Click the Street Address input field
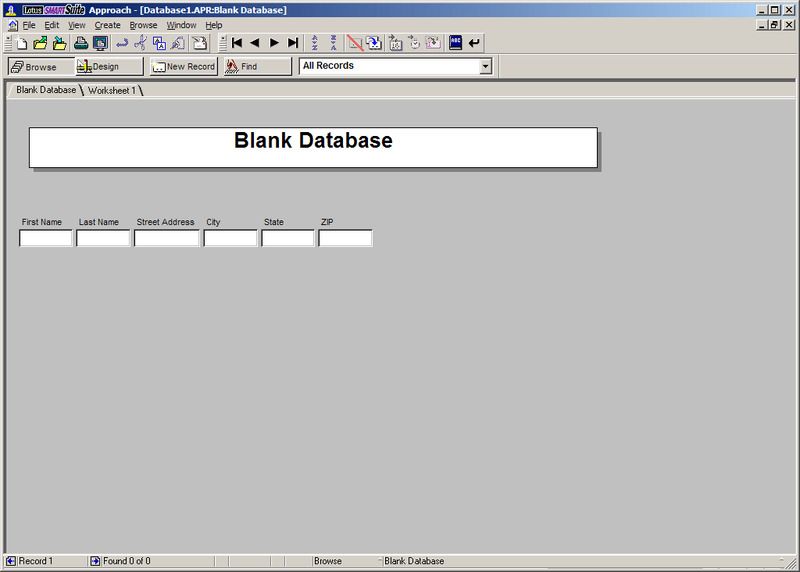800x572 pixels. (166, 238)
